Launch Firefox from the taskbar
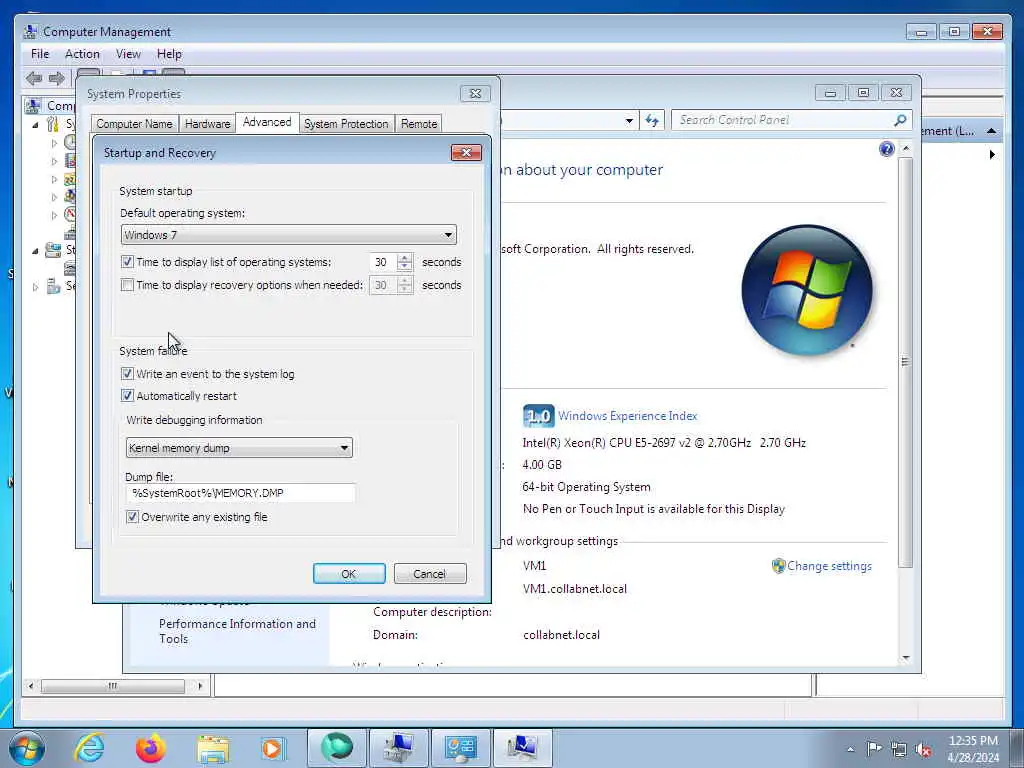This screenshot has width=1024, height=768. pyautogui.click(x=150, y=748)
